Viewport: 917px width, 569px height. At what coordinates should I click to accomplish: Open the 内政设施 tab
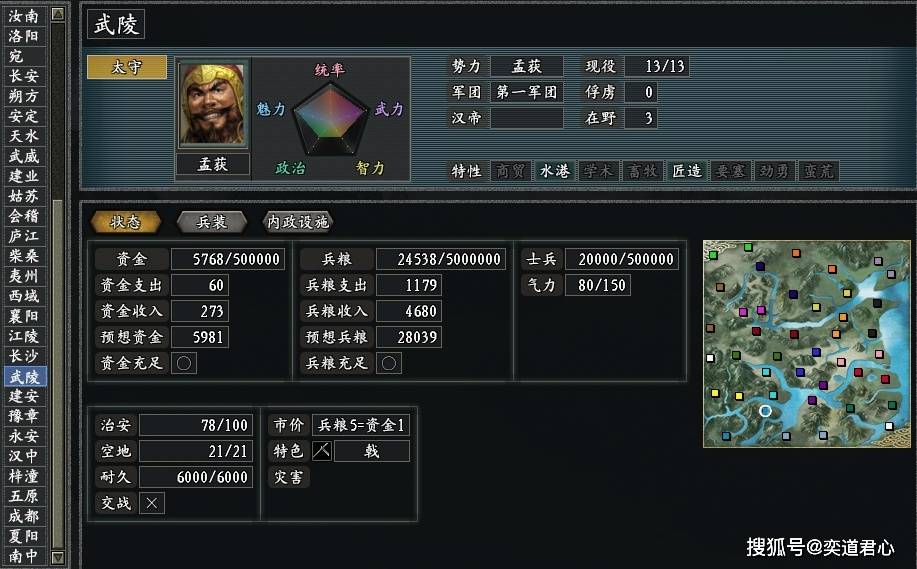298,222
